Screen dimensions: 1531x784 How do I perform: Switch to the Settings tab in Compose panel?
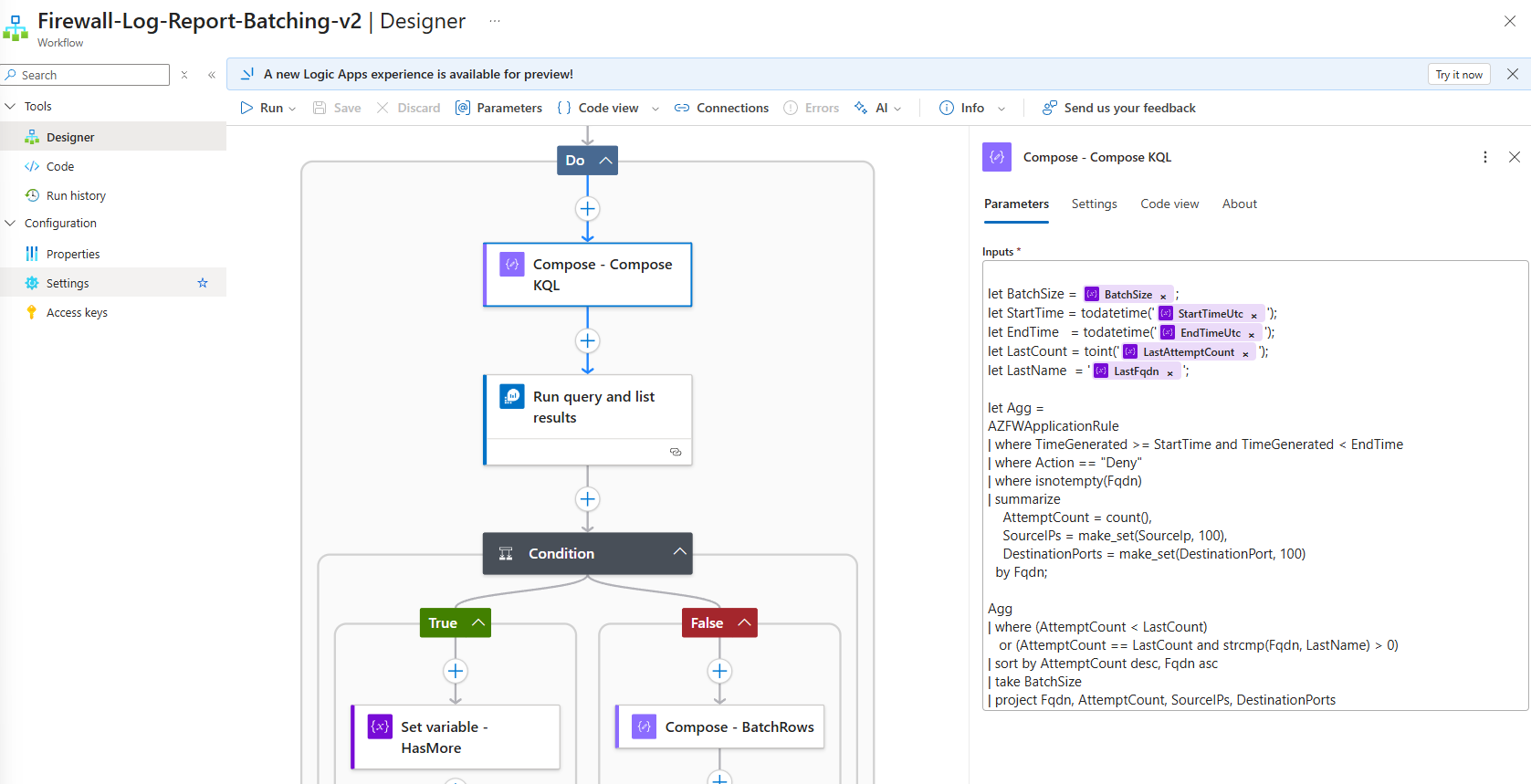coord(1094,204)
